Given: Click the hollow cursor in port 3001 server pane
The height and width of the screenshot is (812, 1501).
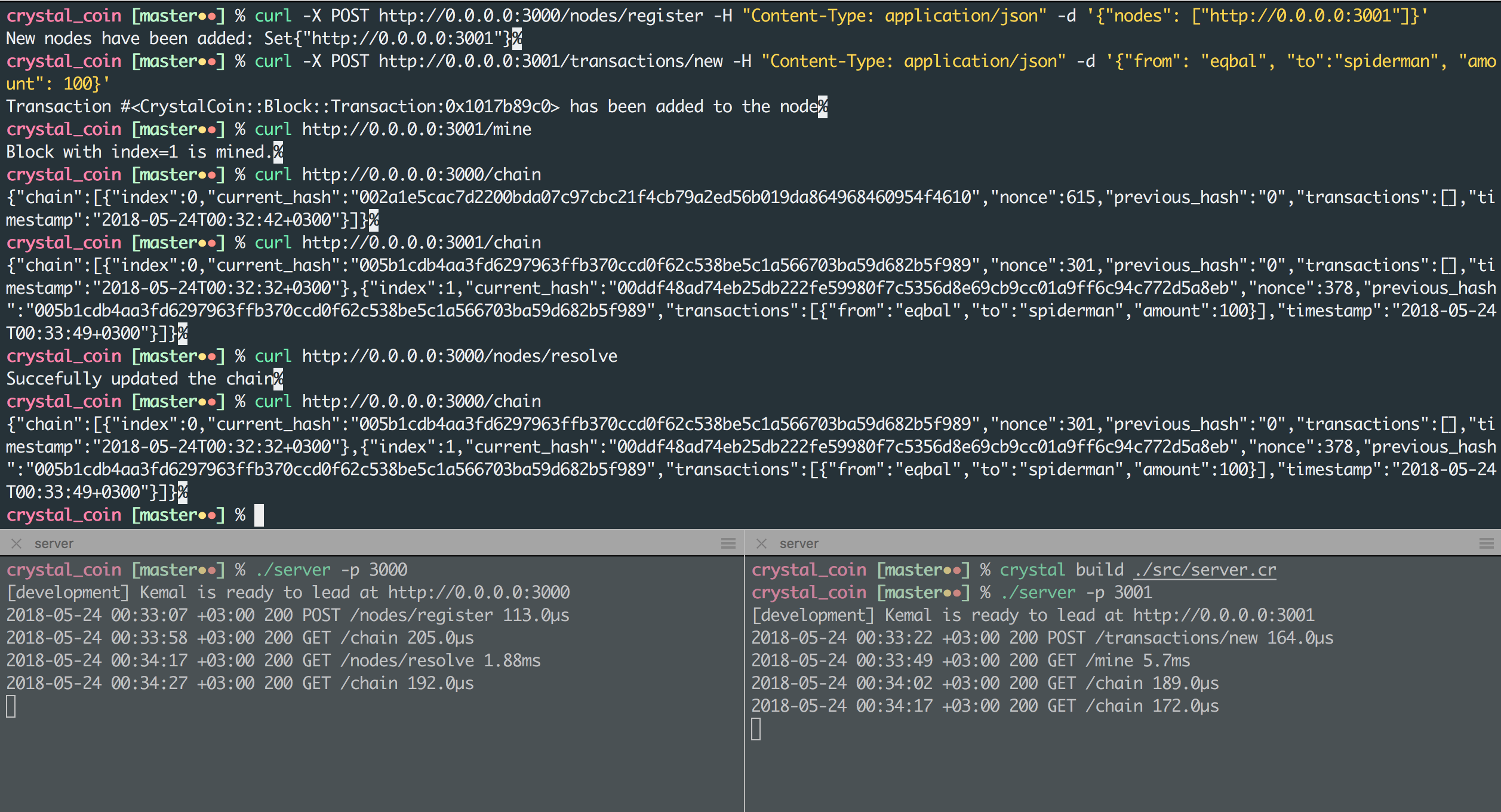Looking at the screenshot, I should pyautogui.click(x=756, y=729).
